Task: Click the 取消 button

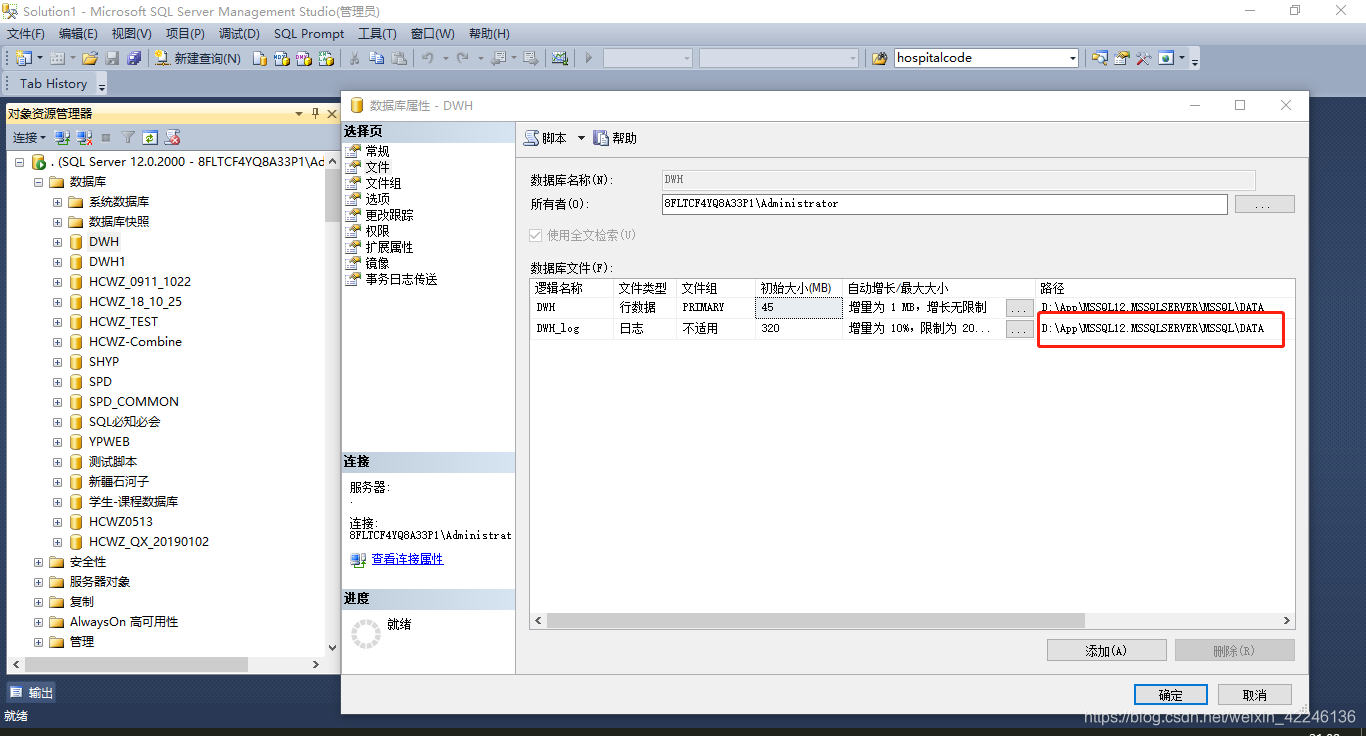Action: click(x=1254, y=695)
